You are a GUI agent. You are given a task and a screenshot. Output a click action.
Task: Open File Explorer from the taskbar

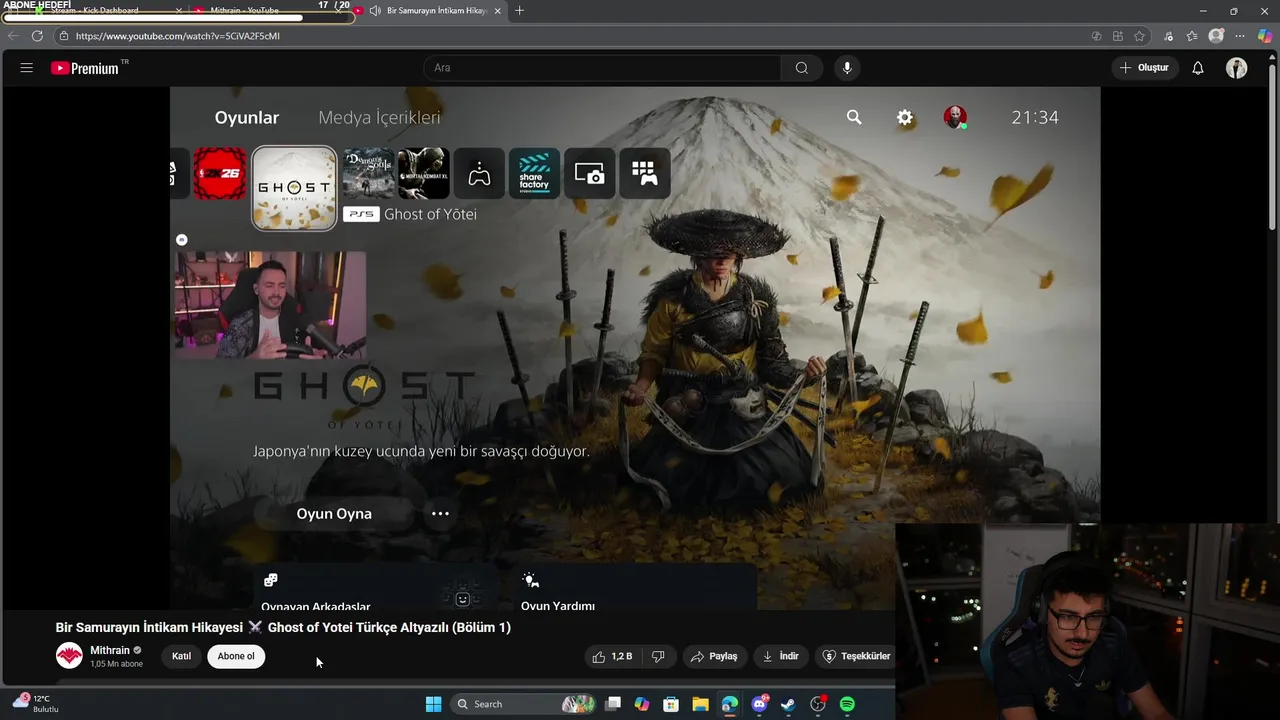click(x=700, y=704)
